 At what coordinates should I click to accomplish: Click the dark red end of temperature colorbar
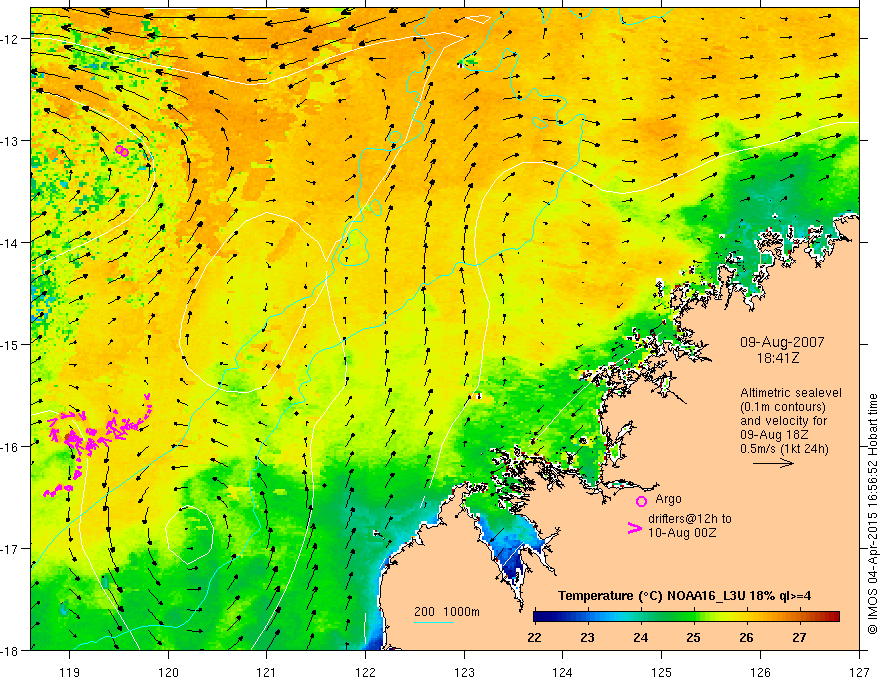(833, 617)
